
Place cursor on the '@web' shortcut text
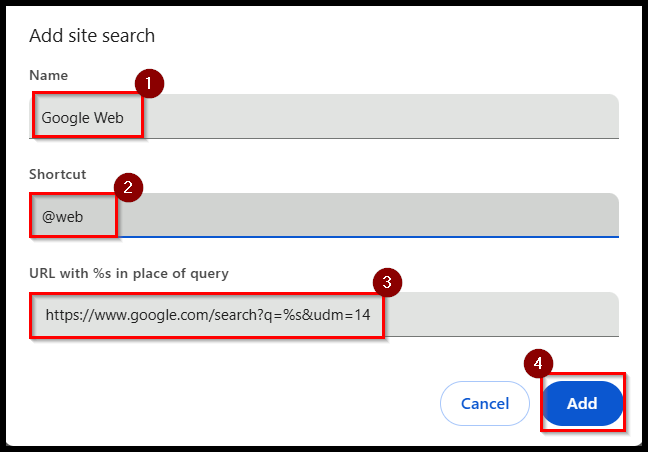point(62,217)
